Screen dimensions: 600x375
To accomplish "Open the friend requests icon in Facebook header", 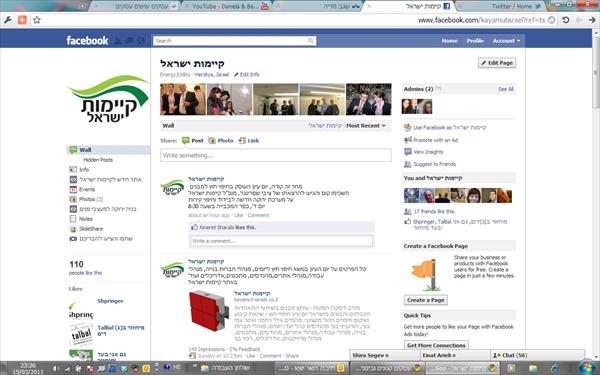I will tap(118, 41).
